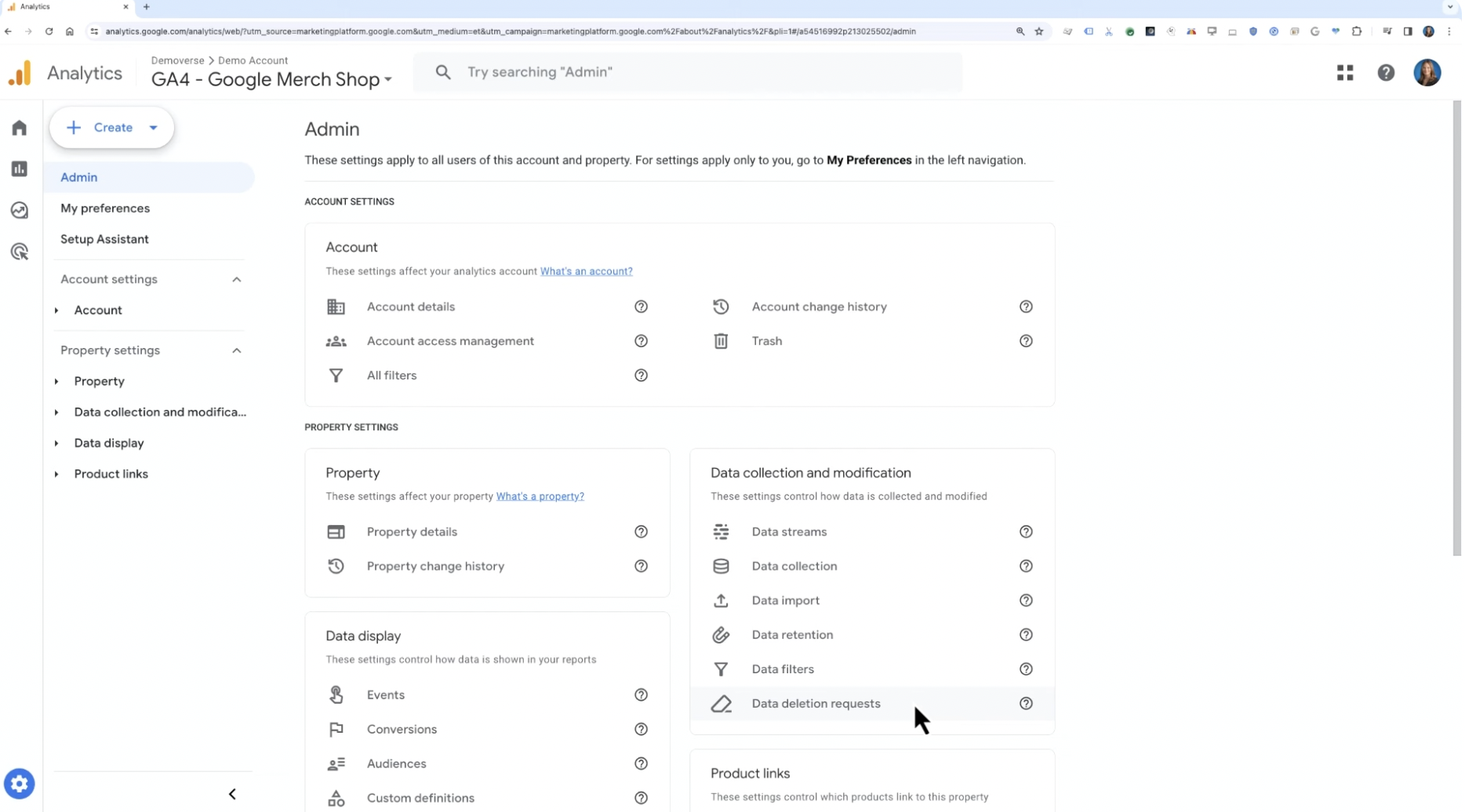Reload the page with browser refresh button
1465x812 pixels.
click(49, 31)
